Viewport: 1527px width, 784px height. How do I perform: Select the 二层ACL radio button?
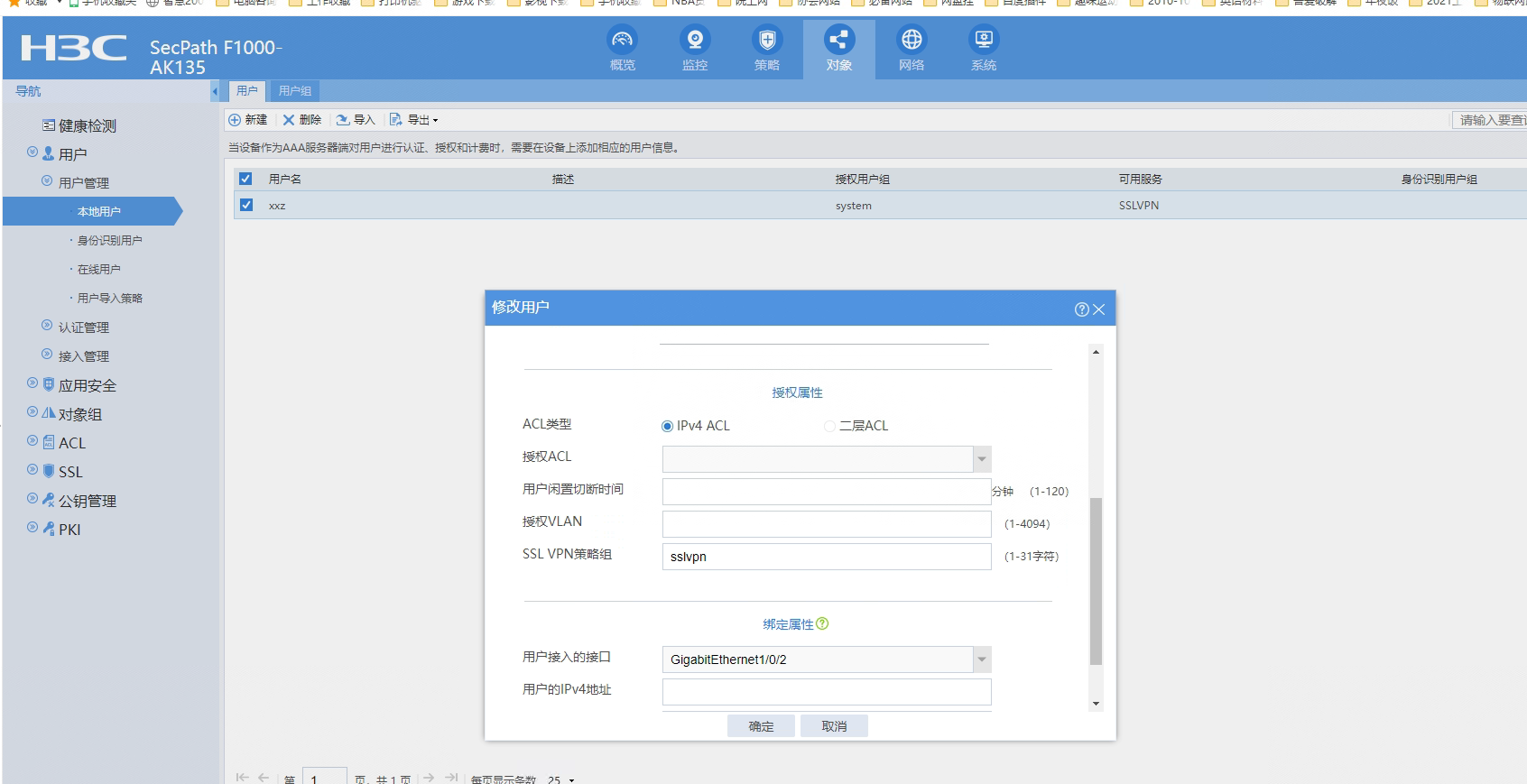[x=829, y=426]
